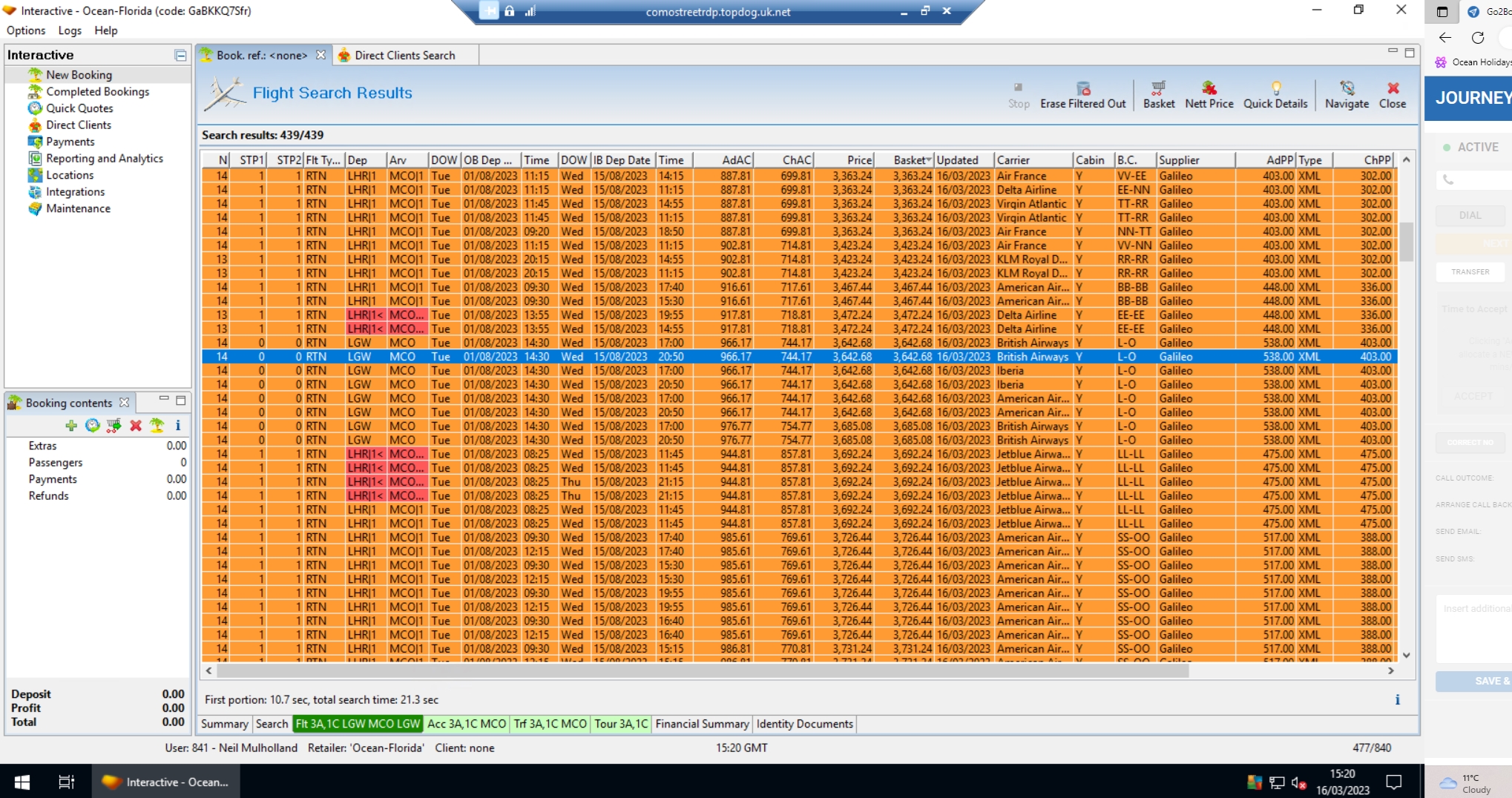Click reload icon in Go2B browser window
Image resolution: width=1512 pixels, height=798 pixels.
[1478, 38]
